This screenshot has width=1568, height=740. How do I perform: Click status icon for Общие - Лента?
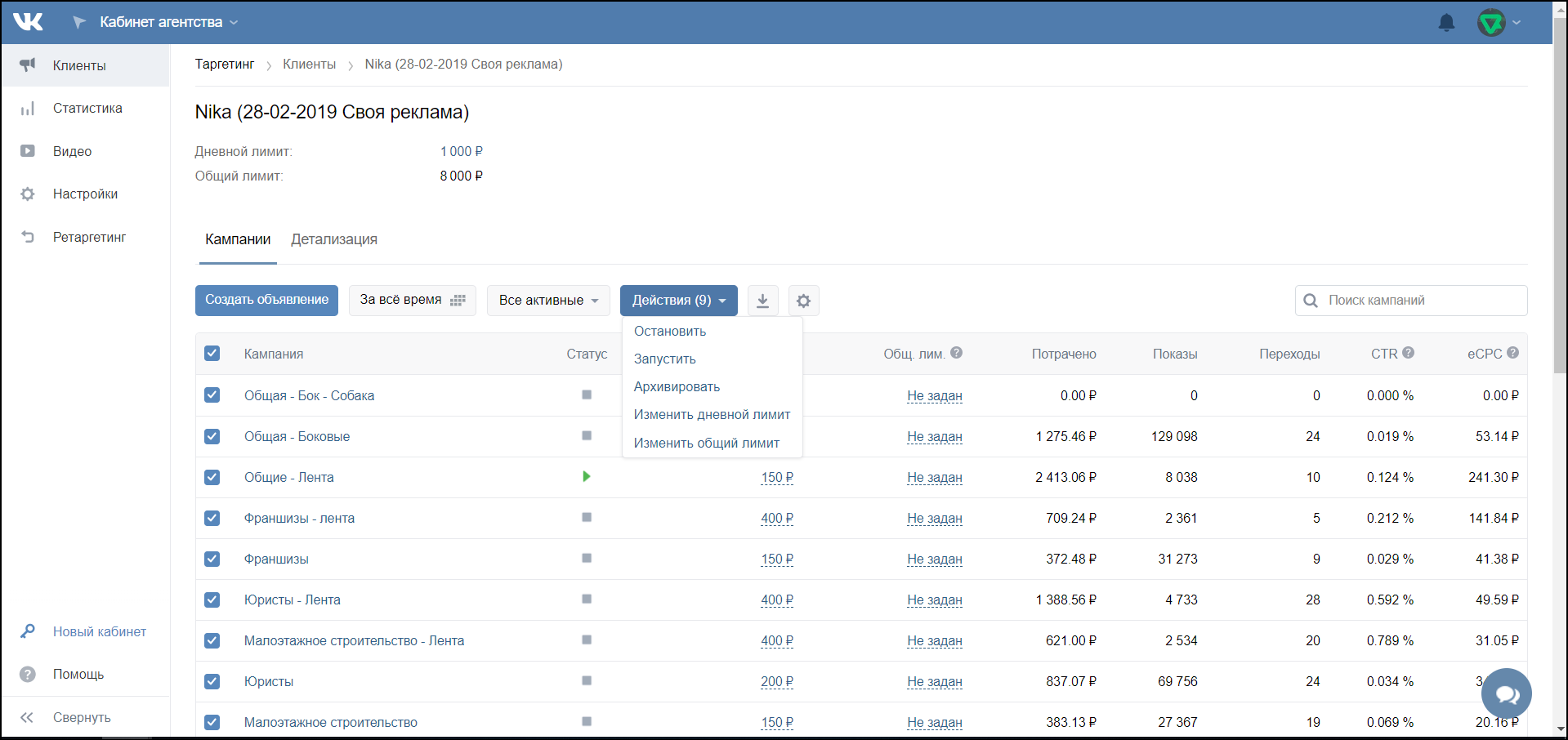click(x=586, y=476)
